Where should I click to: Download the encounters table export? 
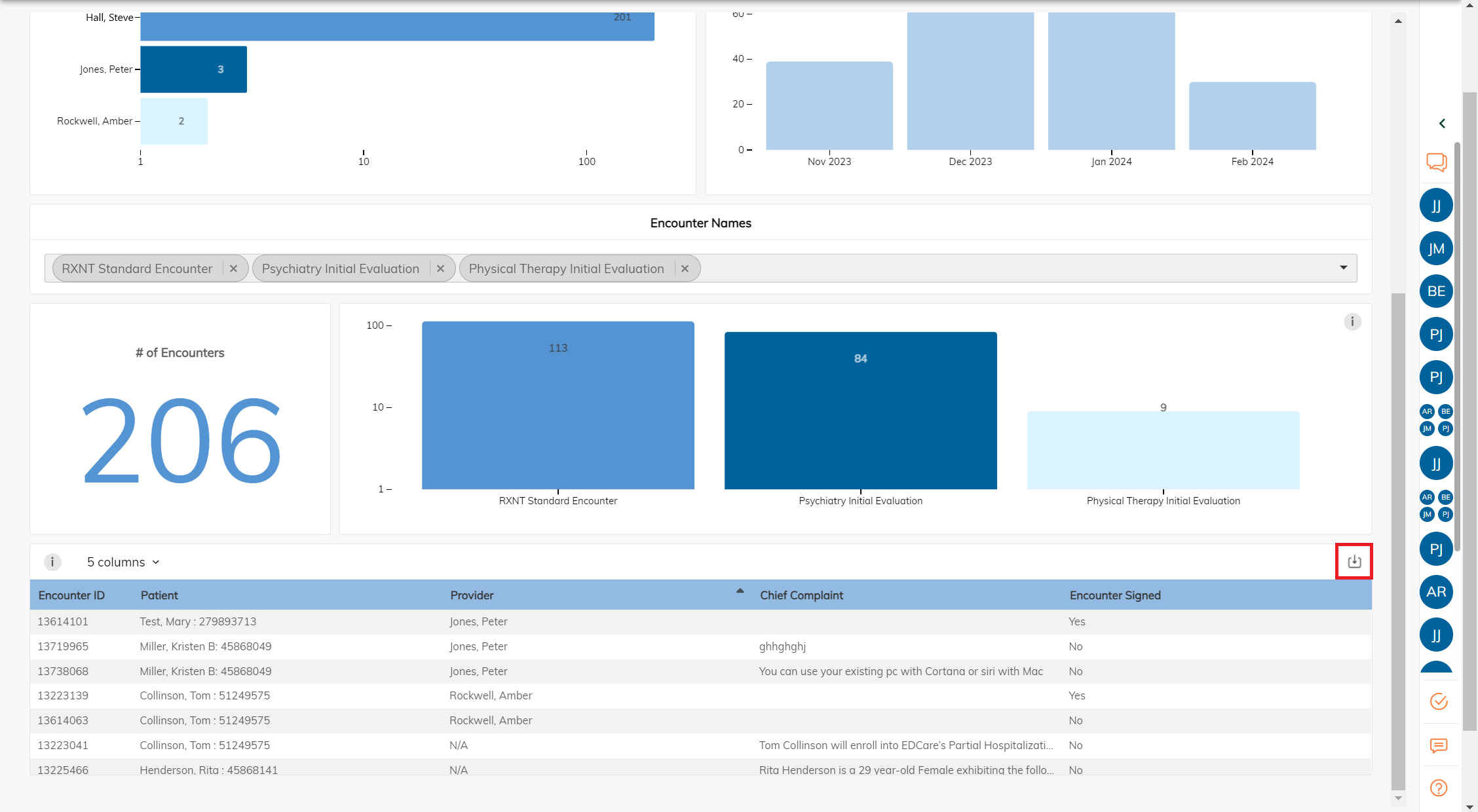pyautogui.click(x=1354, y=561)
